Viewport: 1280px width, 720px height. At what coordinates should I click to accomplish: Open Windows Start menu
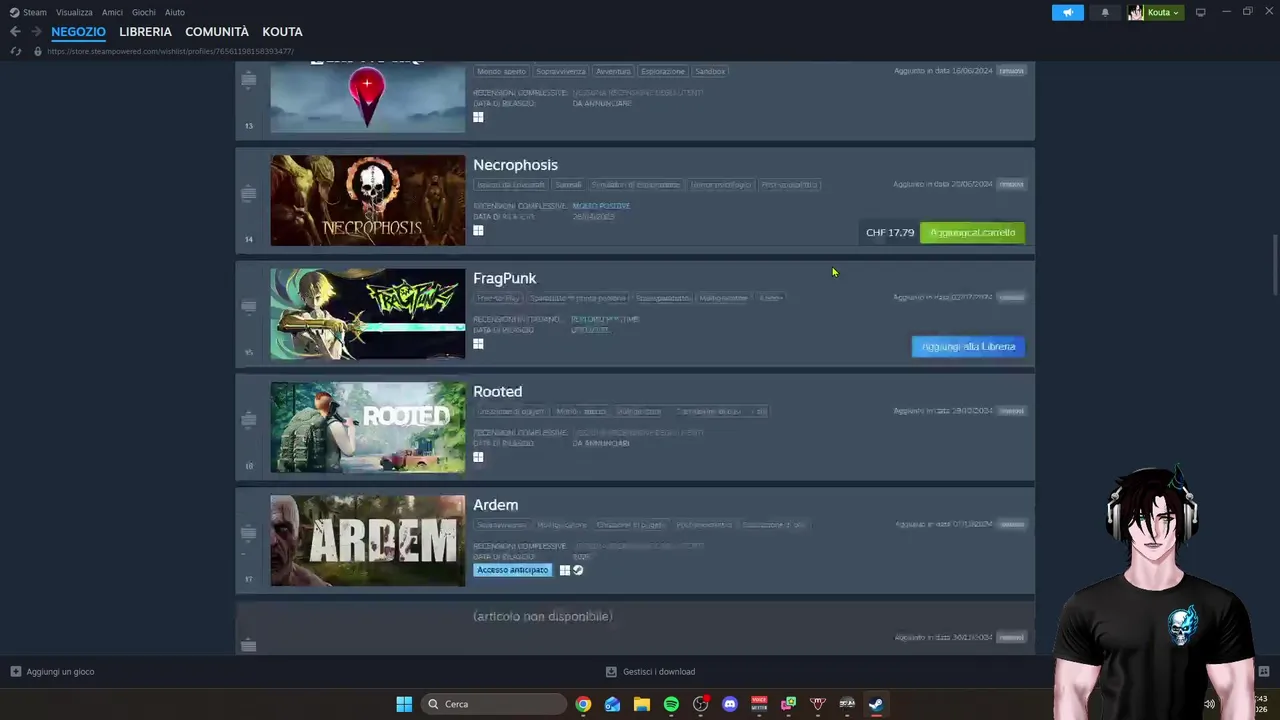click(x=404, y=704)
